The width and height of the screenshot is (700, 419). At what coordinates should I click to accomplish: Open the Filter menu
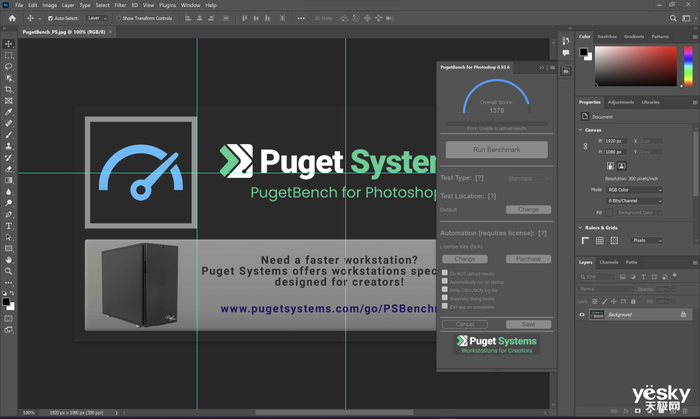[120, 5]
